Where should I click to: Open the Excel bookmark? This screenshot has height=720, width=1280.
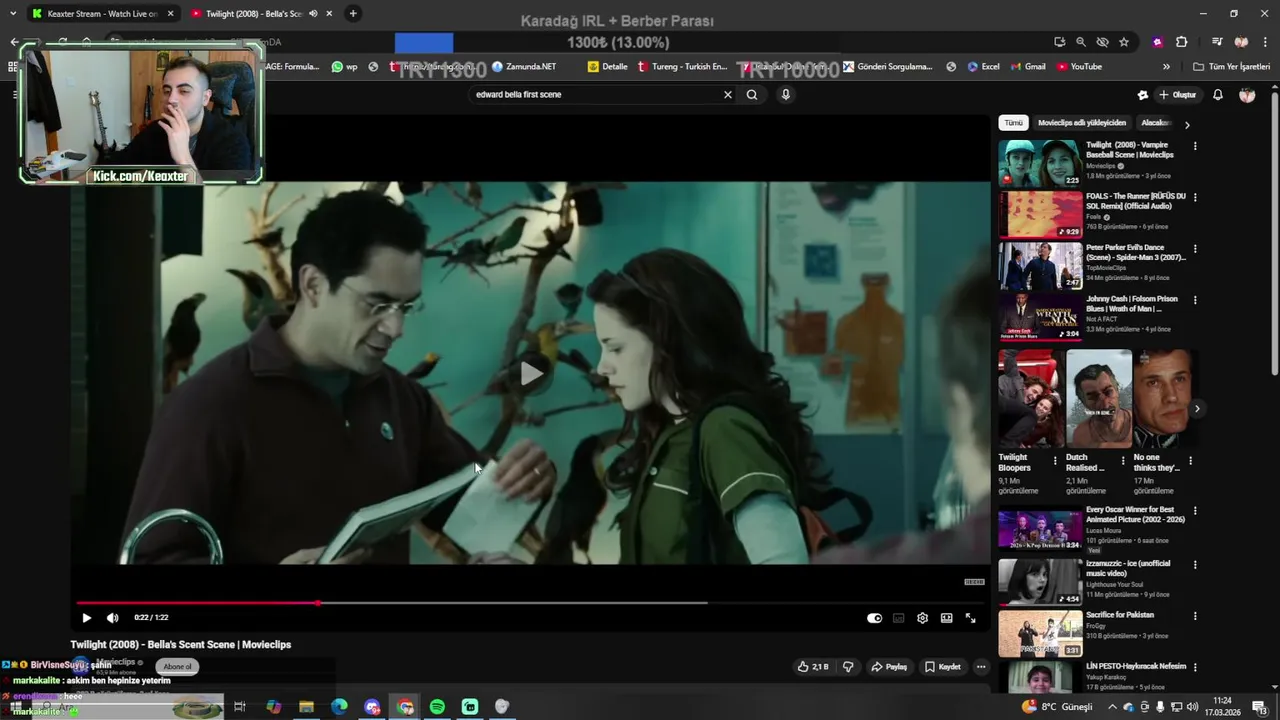(983, 67)
